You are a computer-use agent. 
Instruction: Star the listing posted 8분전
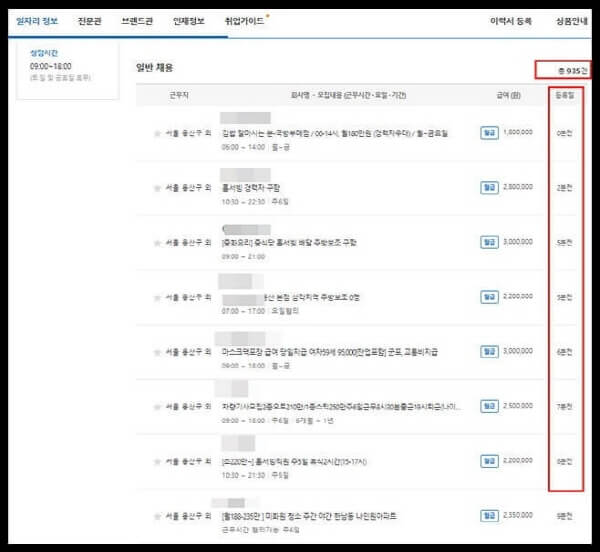point(157,462)
